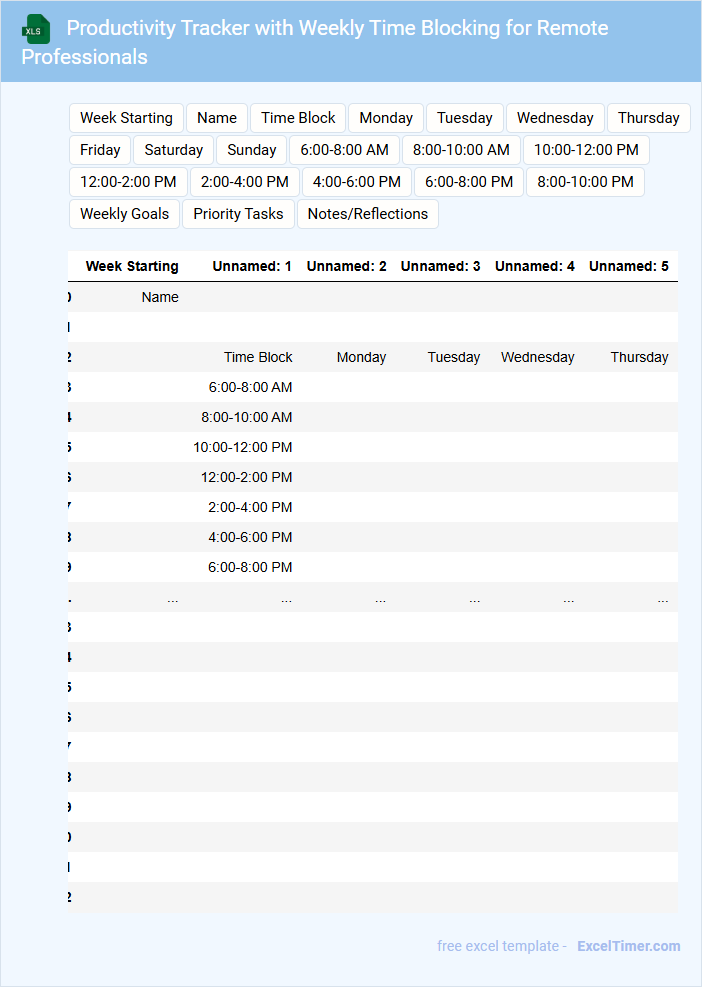Choose the 2:00-4:00 PM tag
This screenshot has height=987, width=702.
pos(245,182)
